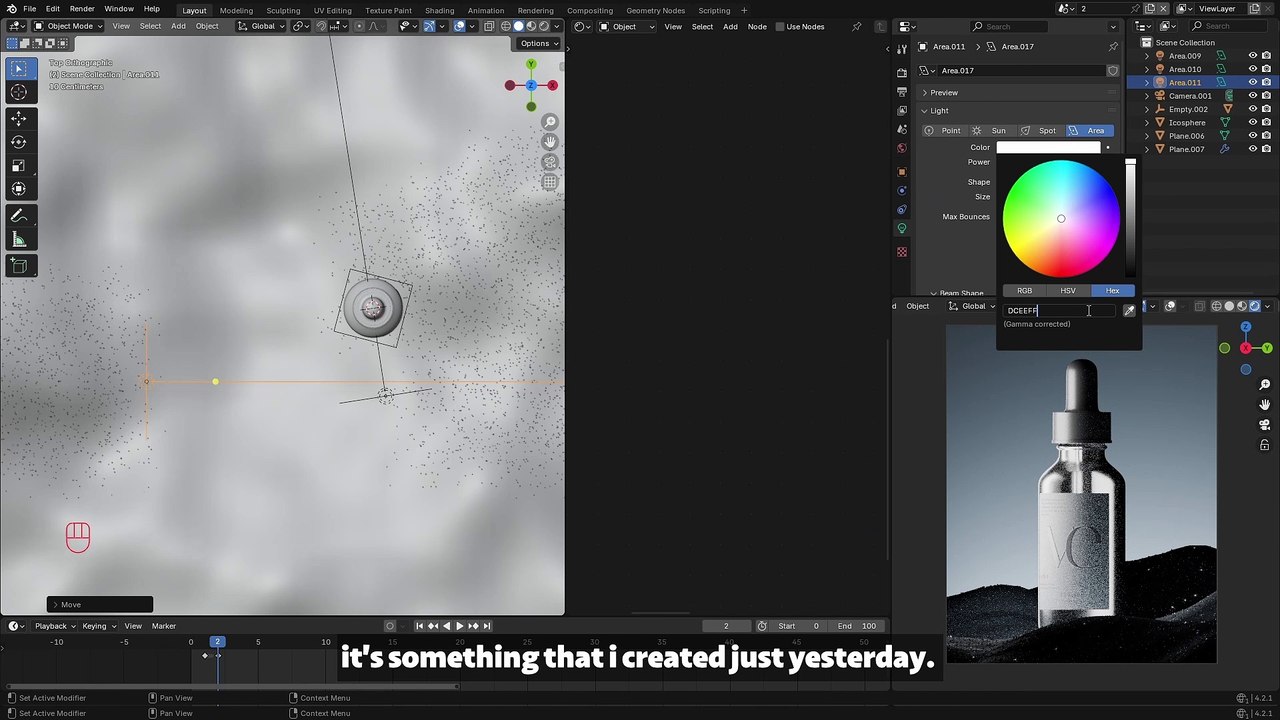Select the Add Cube tool
Image resolution: width=1280 pixels, height=720 pixels.
tap(18, 266)
